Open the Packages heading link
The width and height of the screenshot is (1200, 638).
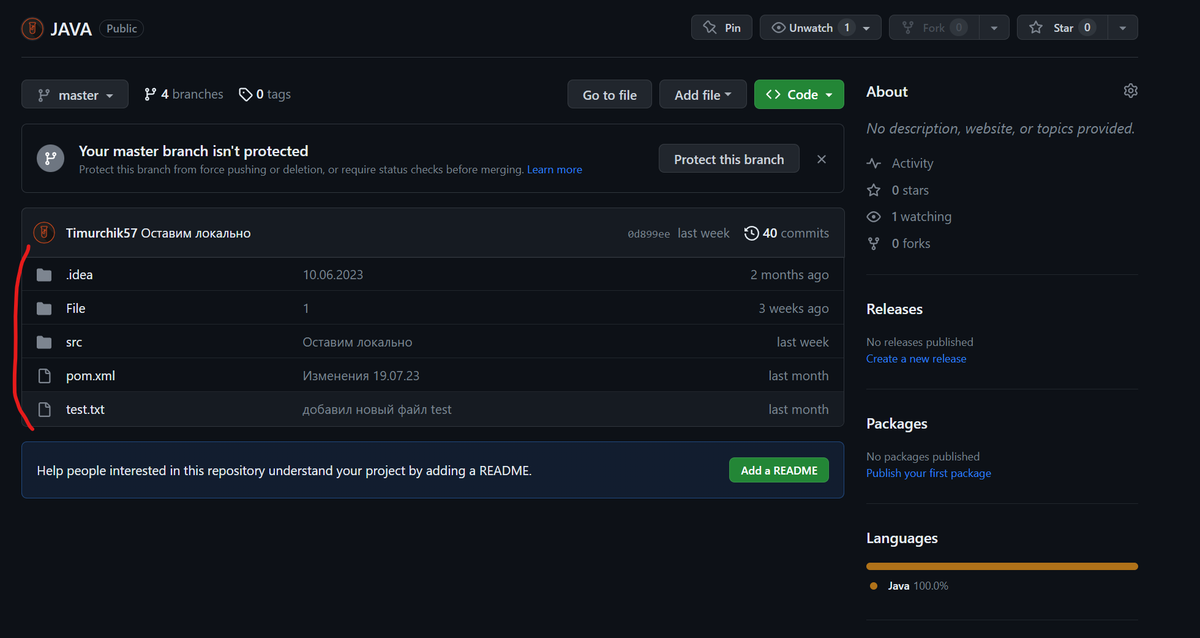click(x=897, y=424)
